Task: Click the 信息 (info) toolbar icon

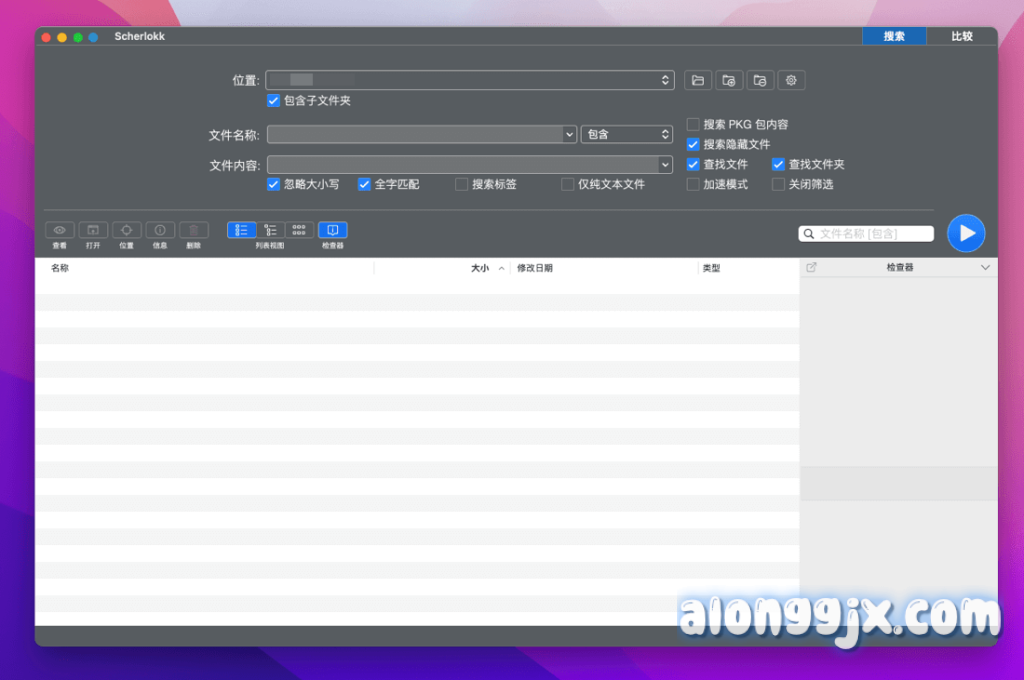Action: [x=160, y=230]
